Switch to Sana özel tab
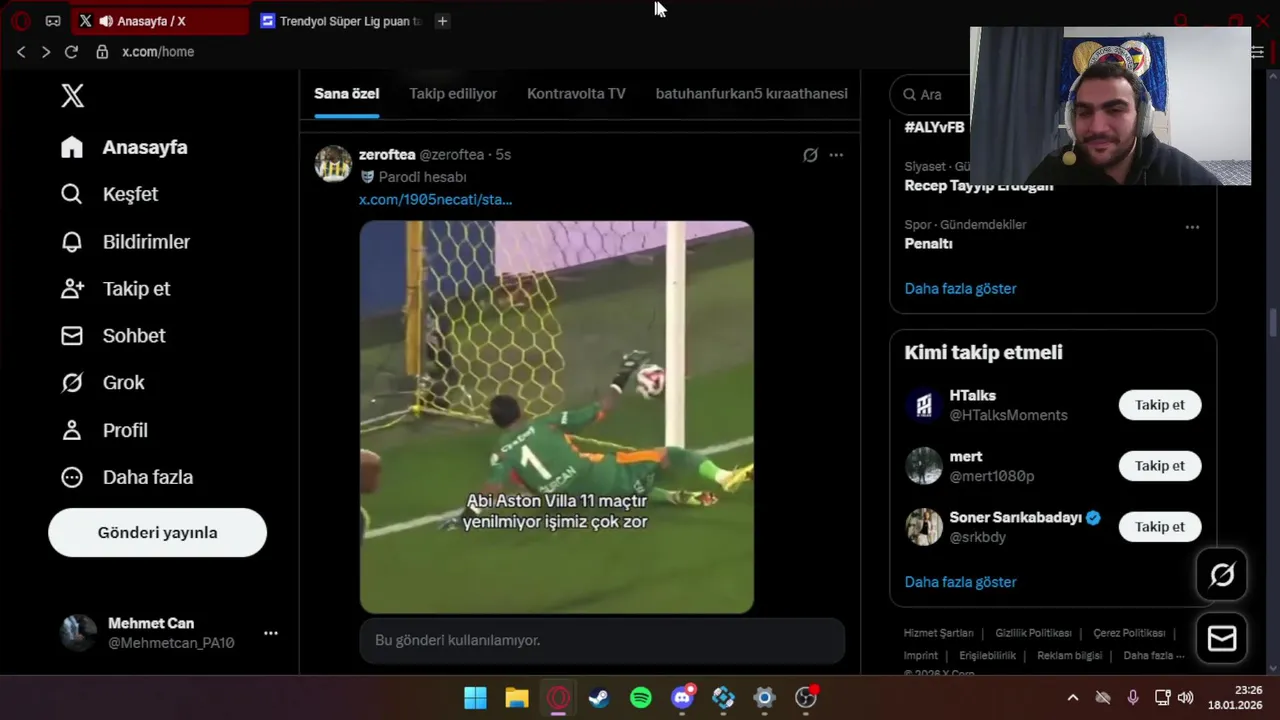 [x=346, y=94]
